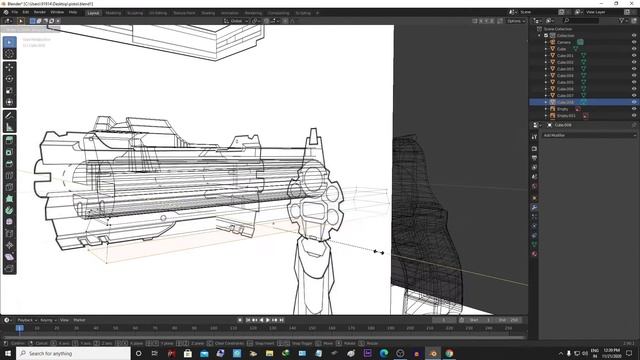Open the Modifier properties wrench tab
This screenshot has width=640, height=360.
click(534, 207)
